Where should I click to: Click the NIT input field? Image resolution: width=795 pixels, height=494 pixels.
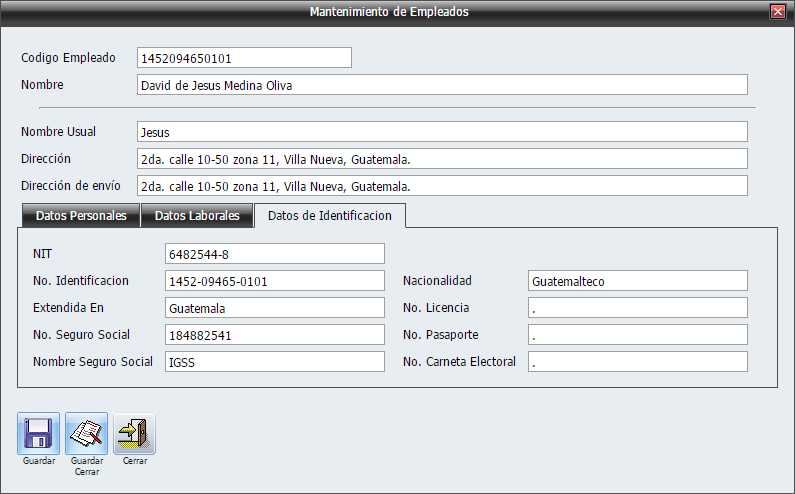tap(274, 254)
